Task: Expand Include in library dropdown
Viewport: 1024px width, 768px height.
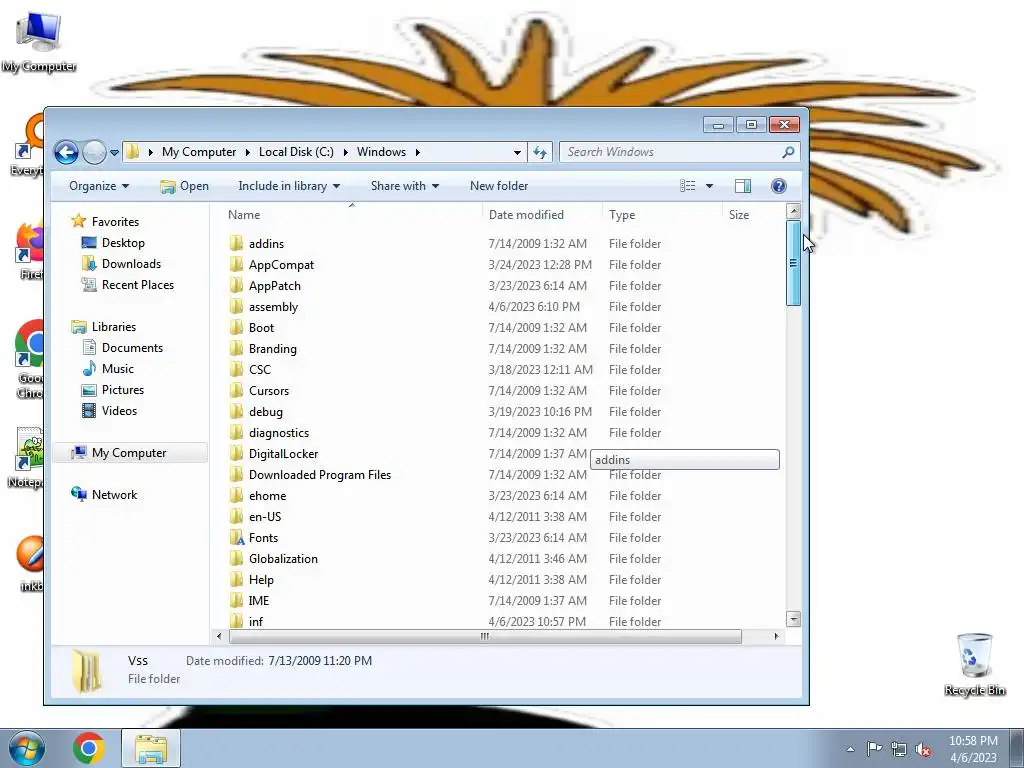Action: [289, 186]
